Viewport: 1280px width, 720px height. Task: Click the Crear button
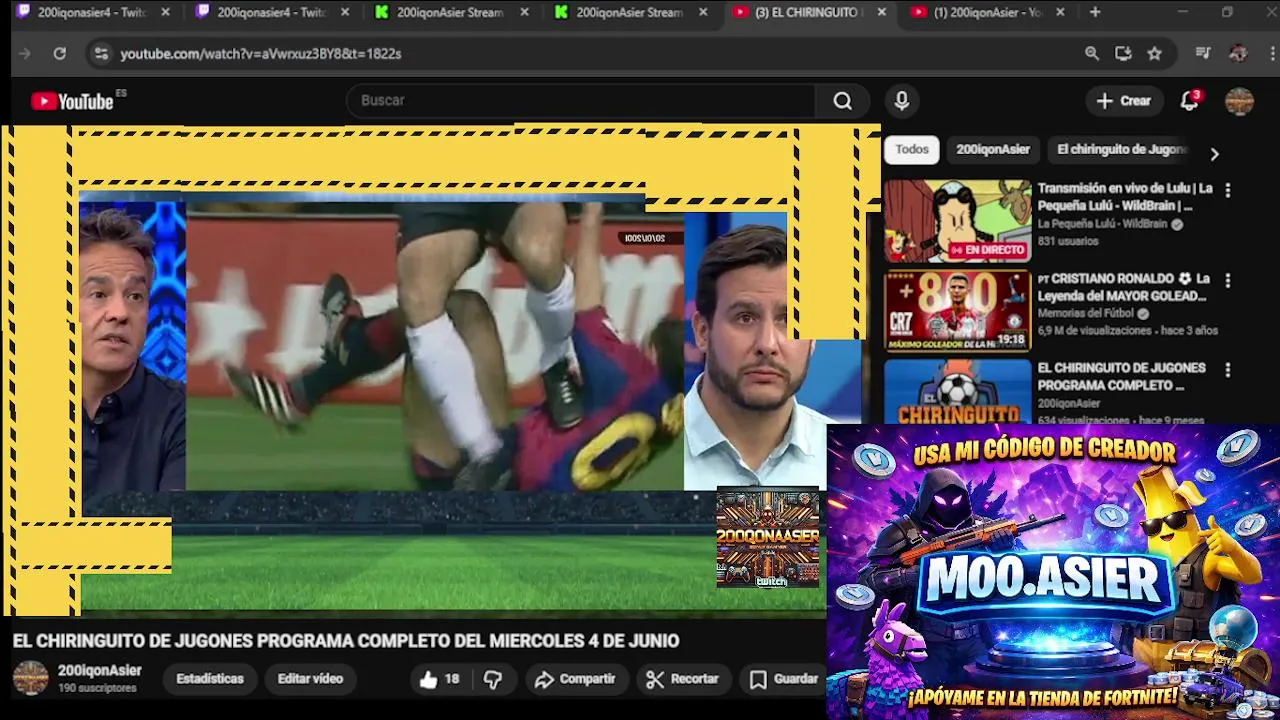tap(1123, 101)
